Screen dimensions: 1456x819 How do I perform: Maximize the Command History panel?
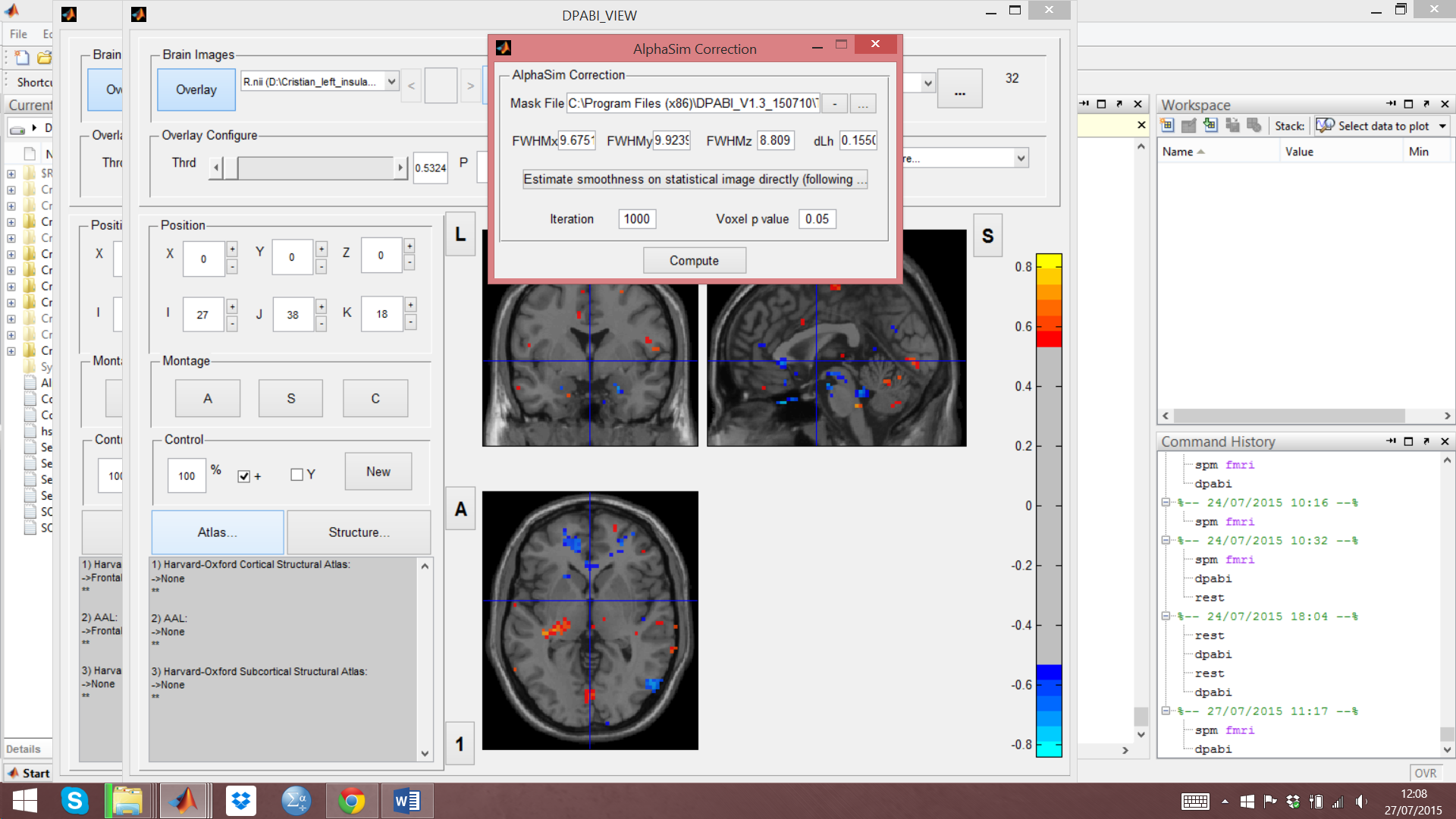click(x=1408, y=441)
